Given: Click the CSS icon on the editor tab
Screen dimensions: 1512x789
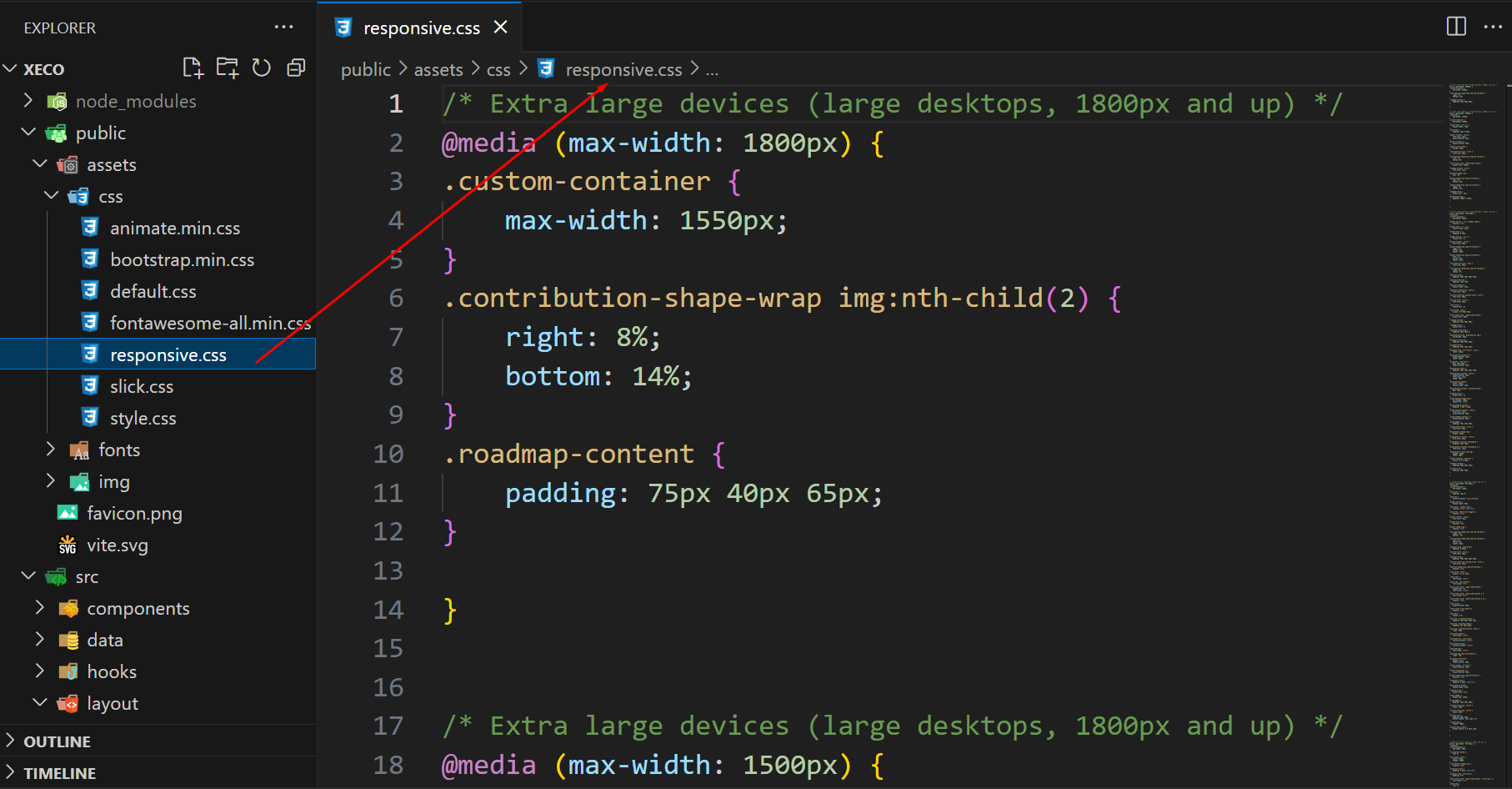Looking at the screenshot, I should coord(343,28).
